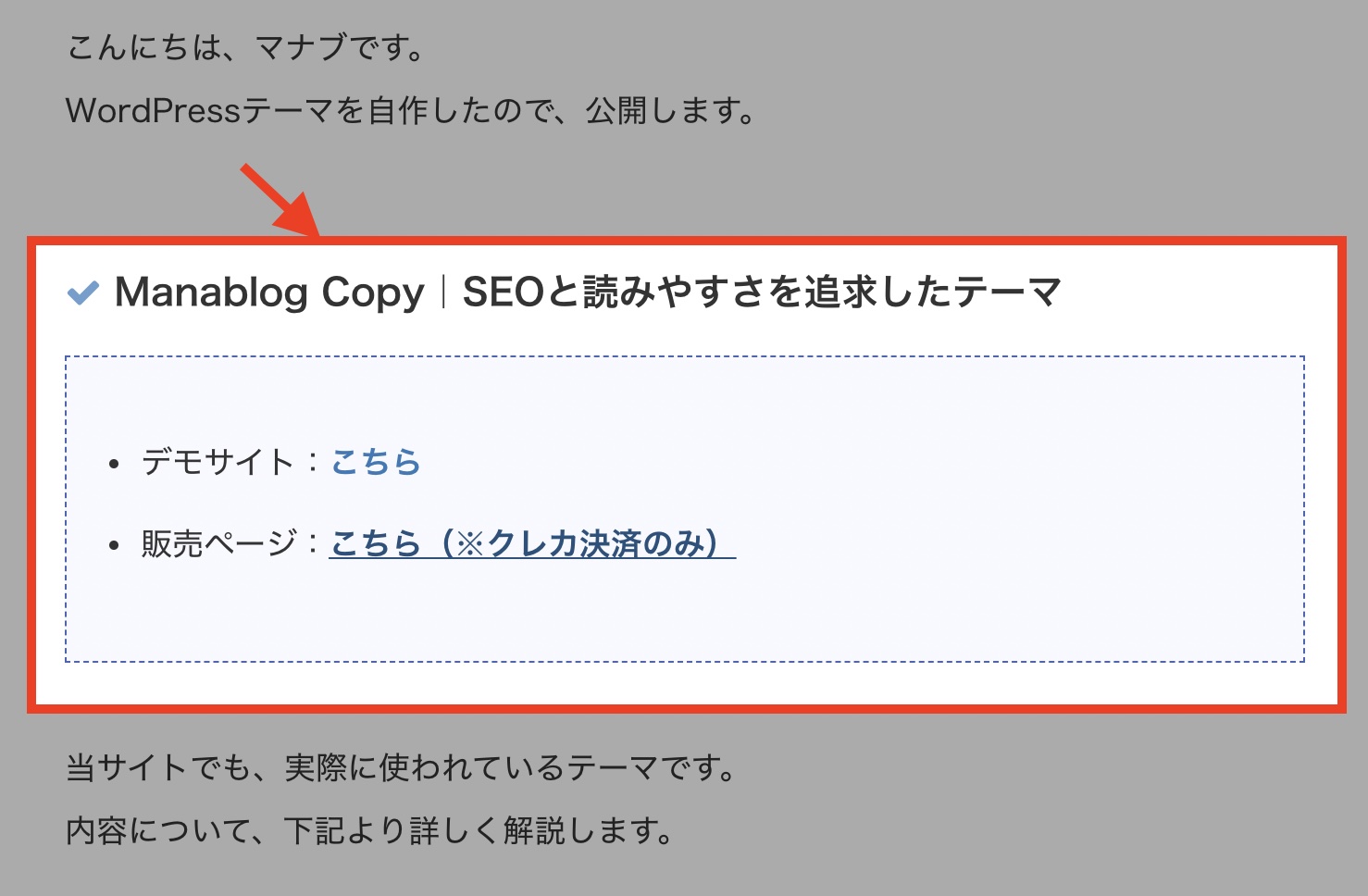Viewport: 1368px width, 896px height.
Task: Click the blue checkmark icon beside Manablog Copy
Action: click(x=83, y=293)
